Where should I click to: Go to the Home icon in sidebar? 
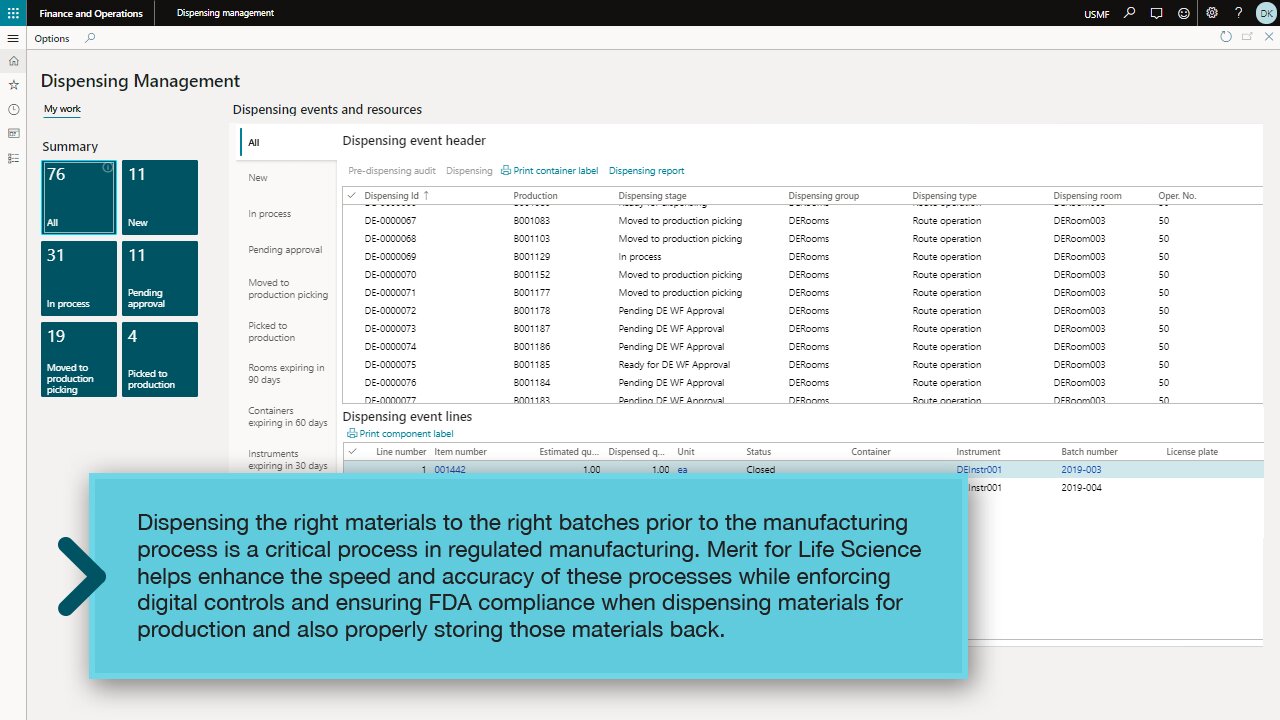(13, 61)
